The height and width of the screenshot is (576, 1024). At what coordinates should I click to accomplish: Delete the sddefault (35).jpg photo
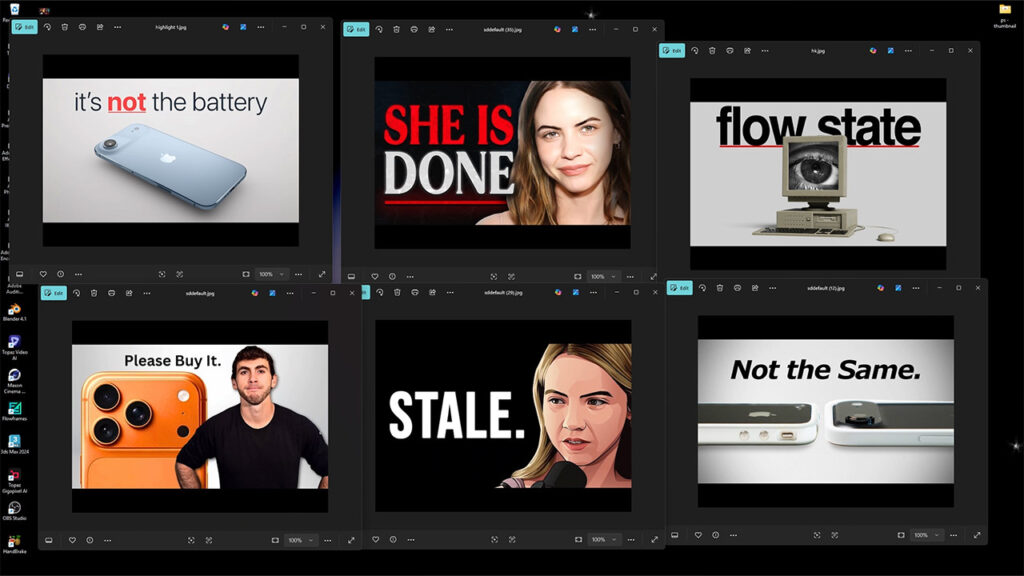coord(397,29)
